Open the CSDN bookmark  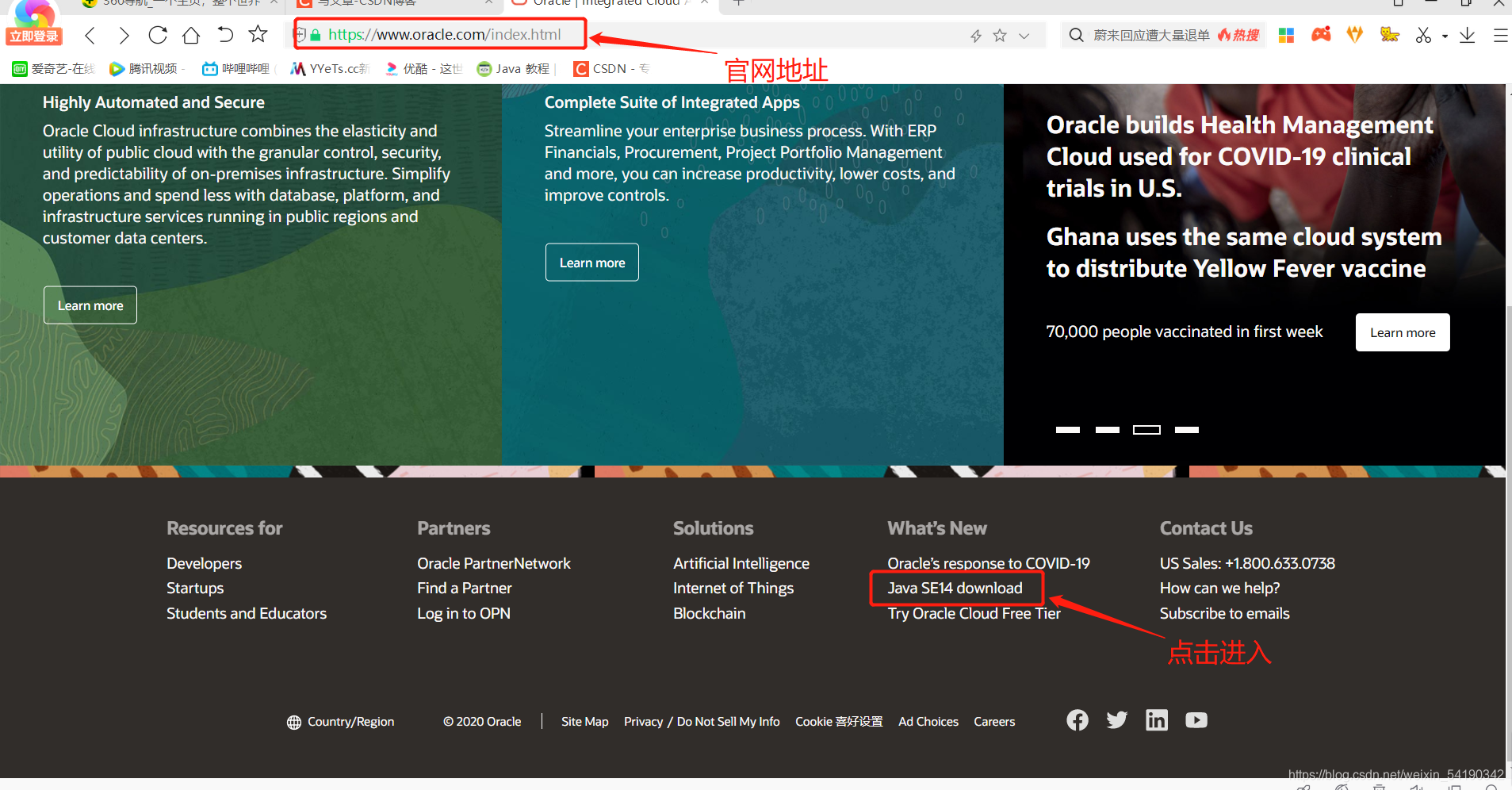tap(611, 69)
